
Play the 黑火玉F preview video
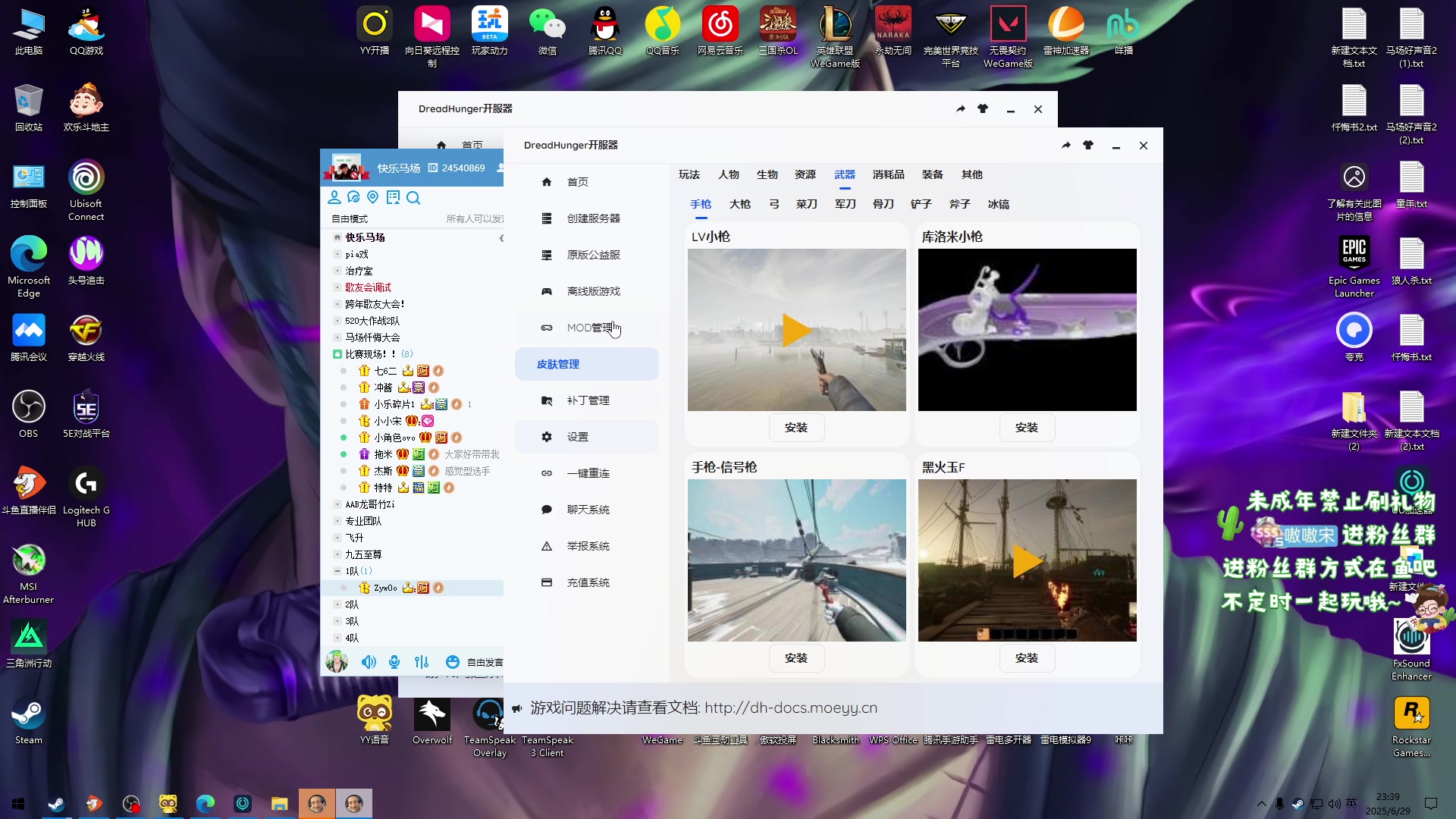pyautogui.click(x=1028, y=561)
